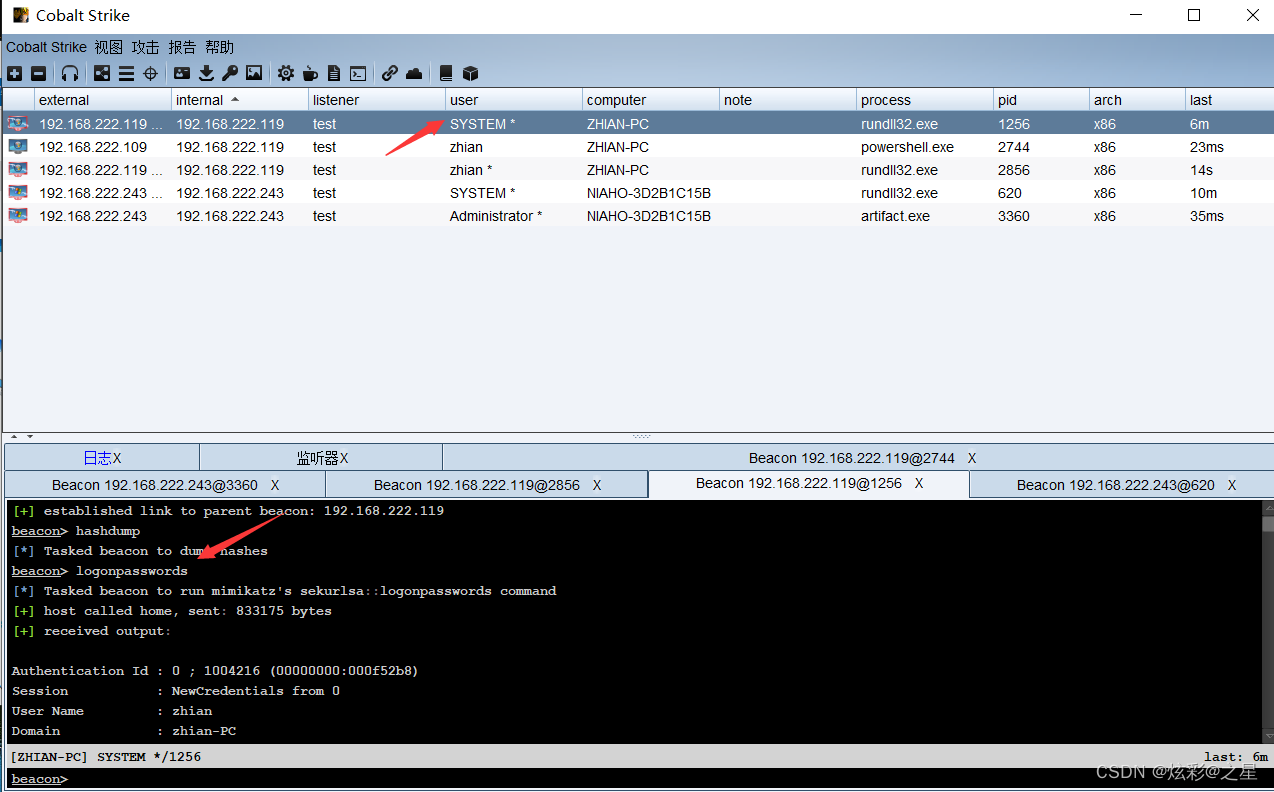This screenshot has width=1274, height=792.
Task: Open the 攻击 menu
Action: (146, 47)
